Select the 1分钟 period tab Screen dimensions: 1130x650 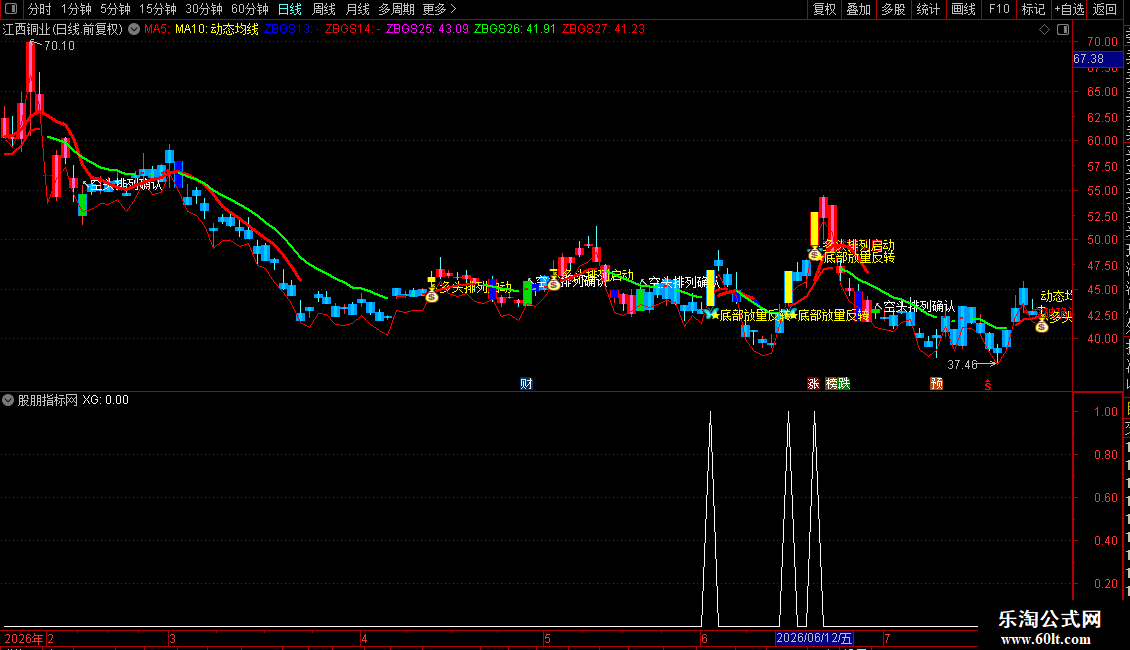pyautogui.click(x=76, y=9)
